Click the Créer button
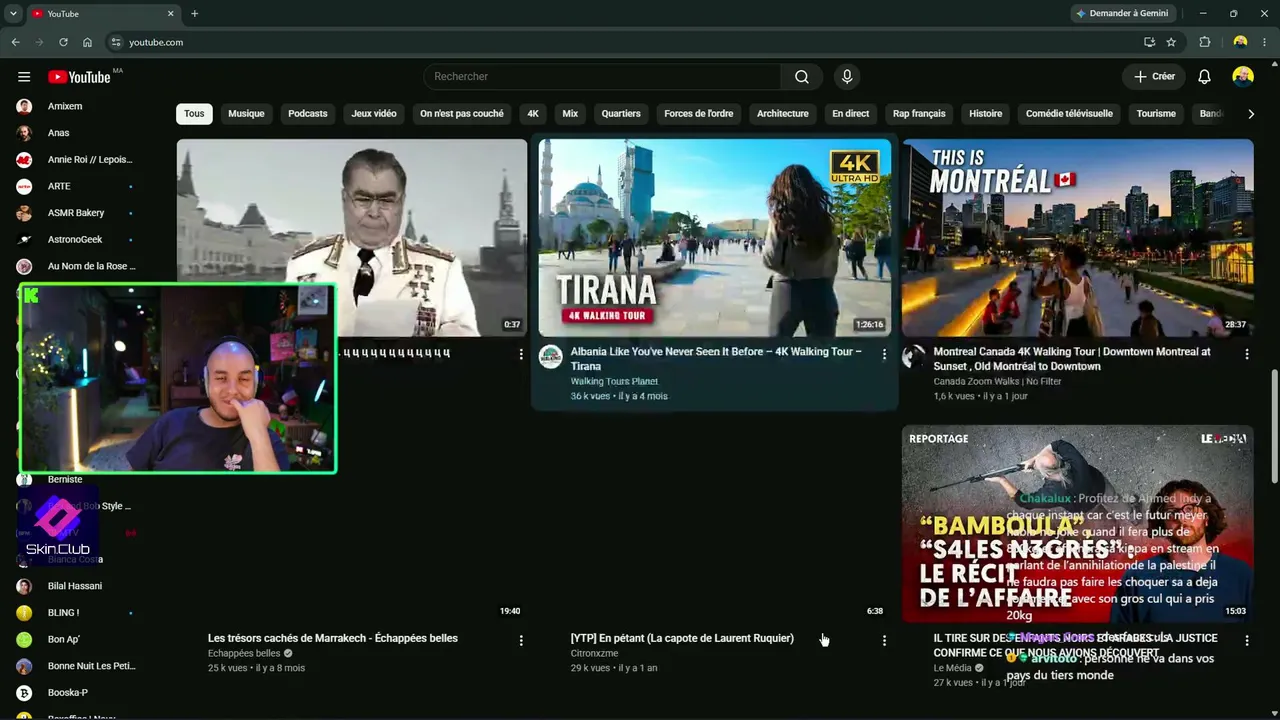1280x720 pixels. pos(1154,77)
